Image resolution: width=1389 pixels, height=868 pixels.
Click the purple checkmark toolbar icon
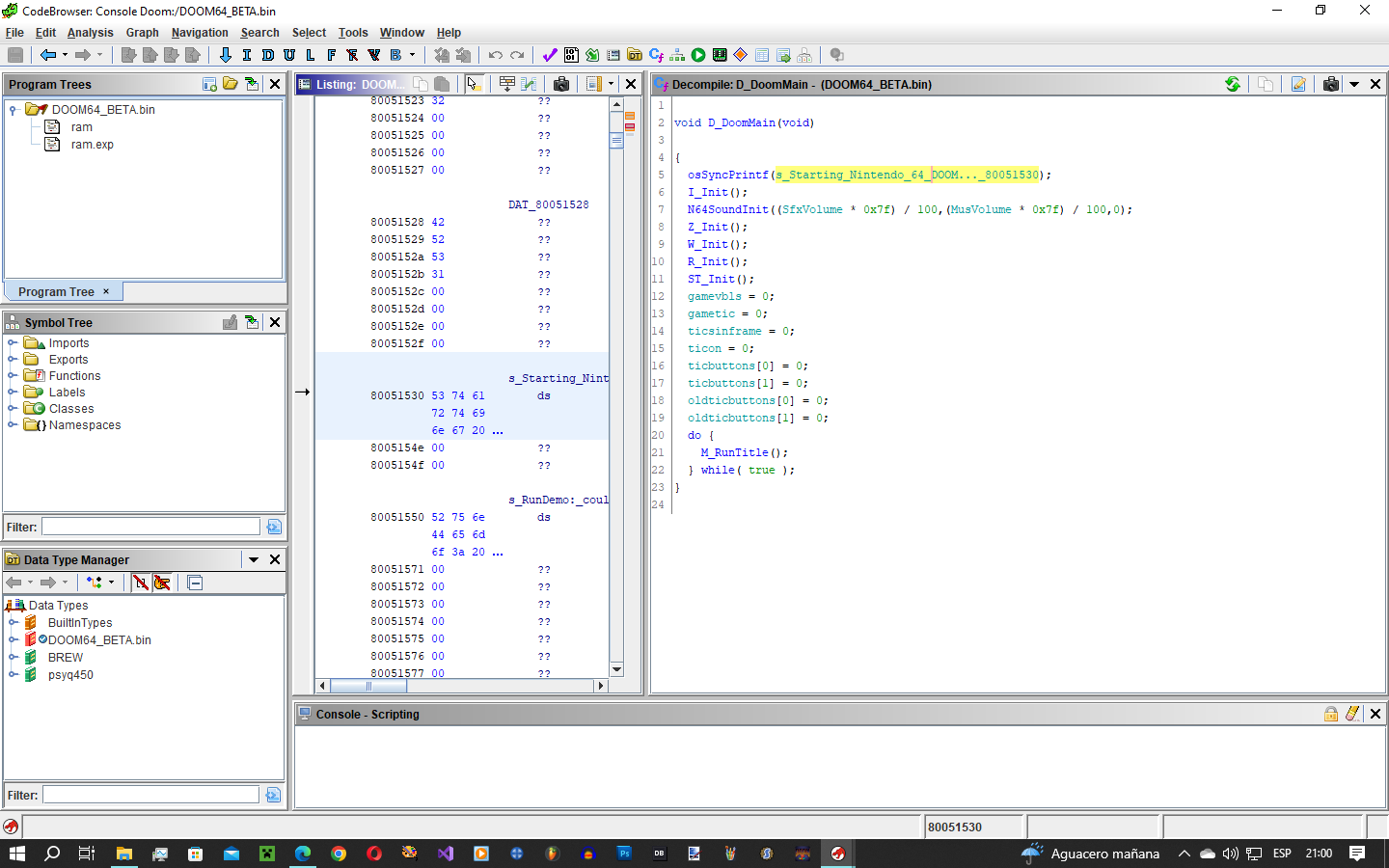click(x=550, y=55)
